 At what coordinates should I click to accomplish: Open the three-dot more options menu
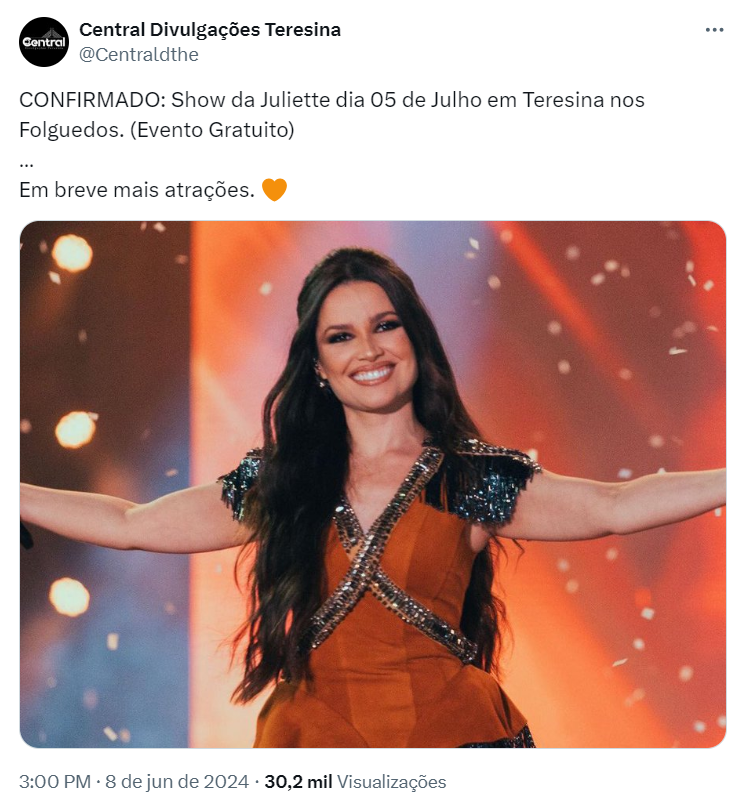coord(714,30)
